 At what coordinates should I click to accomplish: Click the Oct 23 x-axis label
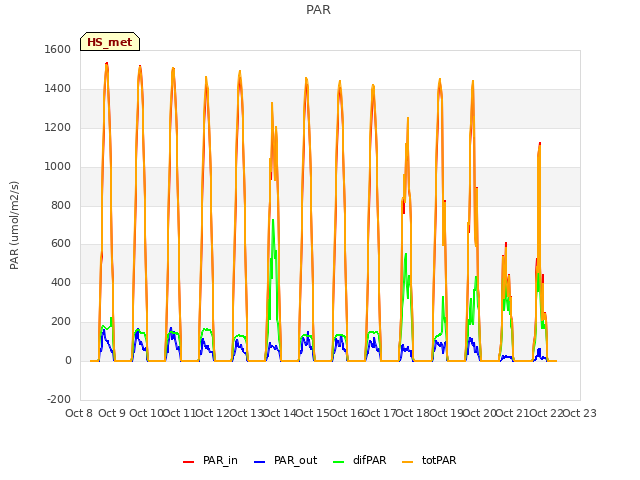pos(580,413)
